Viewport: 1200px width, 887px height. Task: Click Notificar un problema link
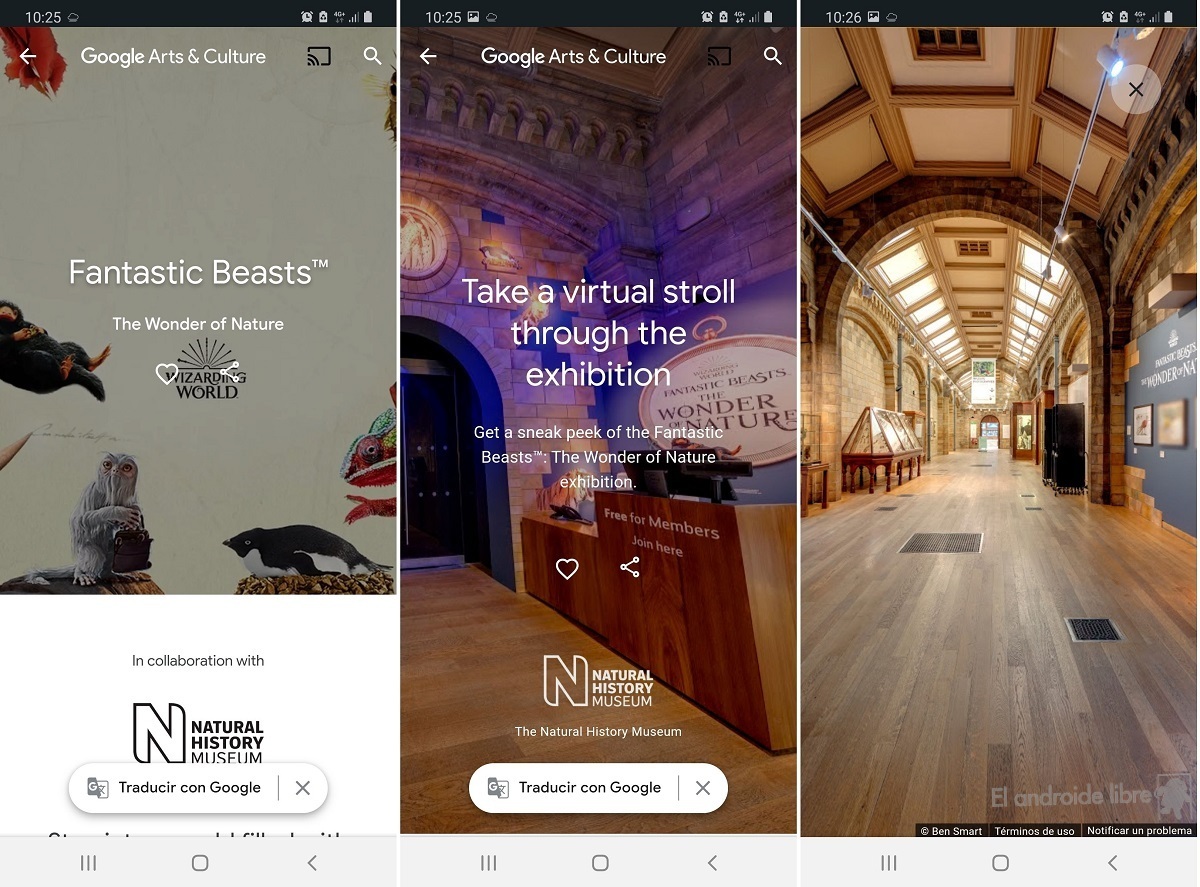click(x=1139, y=831)
